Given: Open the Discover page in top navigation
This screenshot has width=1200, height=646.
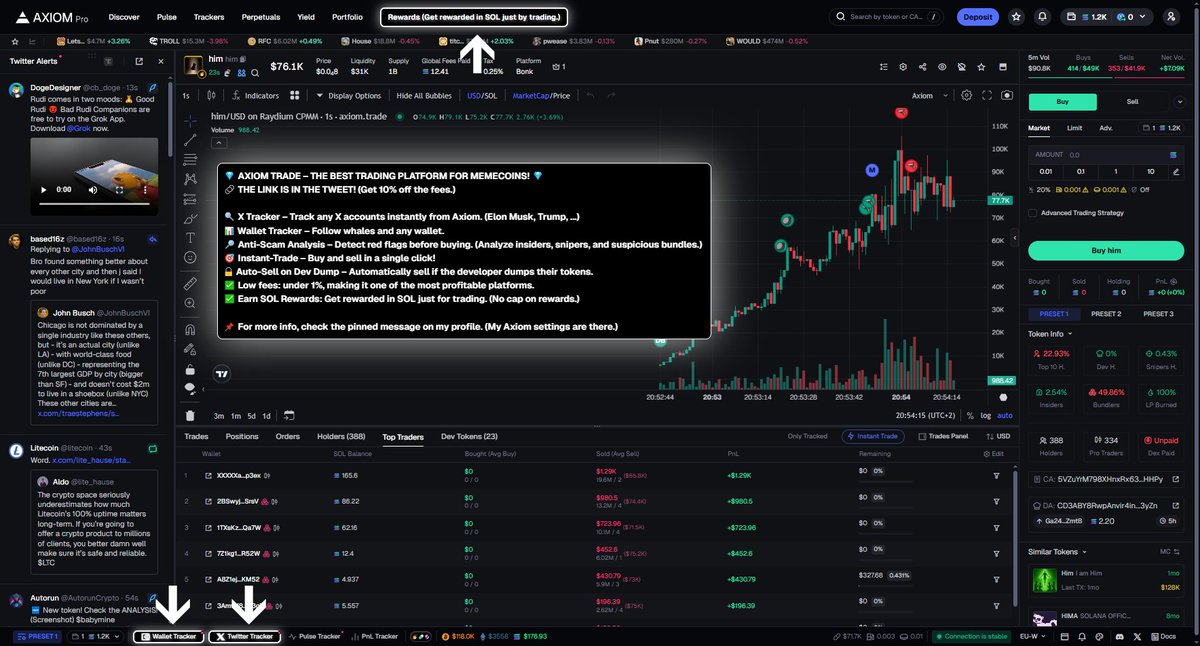Looking at the screenshot, I should [x=124, y=17].
